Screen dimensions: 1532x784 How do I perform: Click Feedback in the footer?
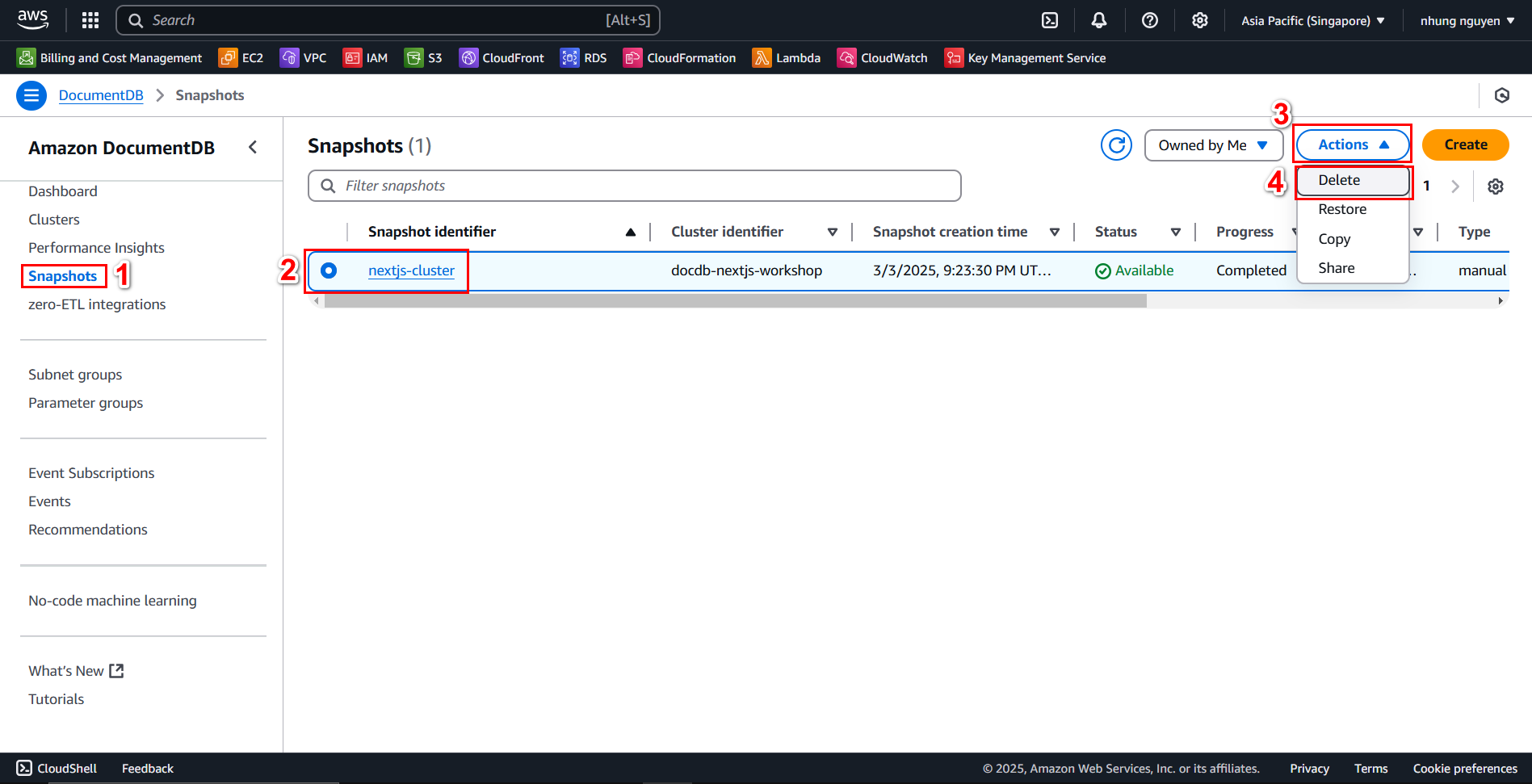point(148,769)
